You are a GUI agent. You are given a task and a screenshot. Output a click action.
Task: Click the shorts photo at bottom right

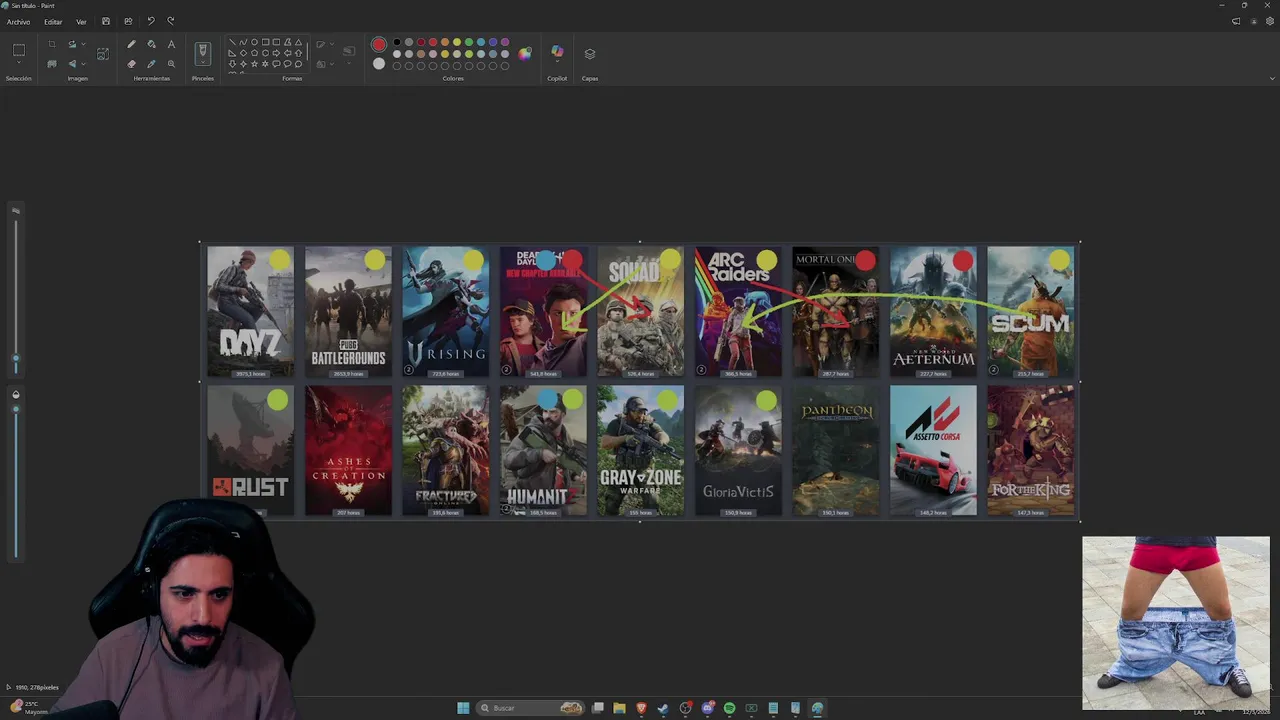[1176, 623]
